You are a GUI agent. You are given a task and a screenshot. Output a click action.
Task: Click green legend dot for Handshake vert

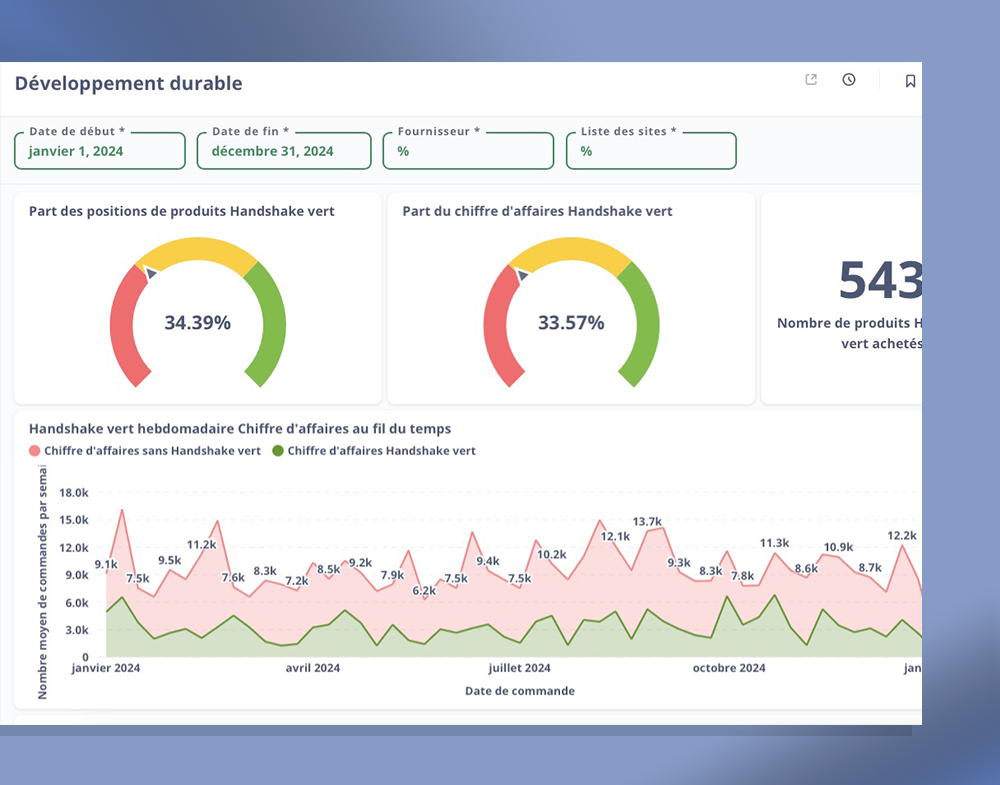click(279, 451)
